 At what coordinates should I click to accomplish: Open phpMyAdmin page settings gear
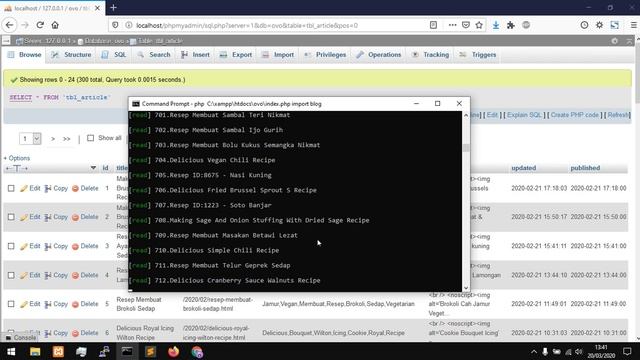tap(615, 41)
